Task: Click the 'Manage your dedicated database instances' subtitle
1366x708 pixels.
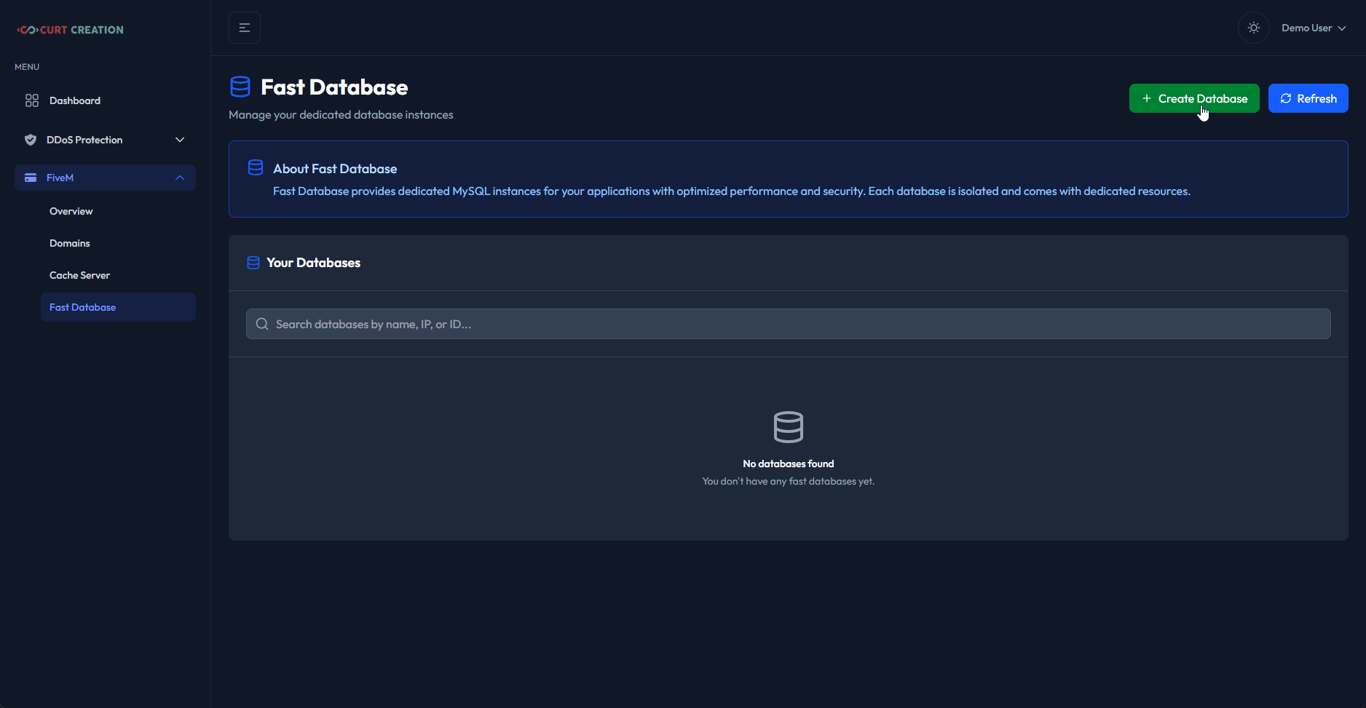Action: click(x=341, y=115)
